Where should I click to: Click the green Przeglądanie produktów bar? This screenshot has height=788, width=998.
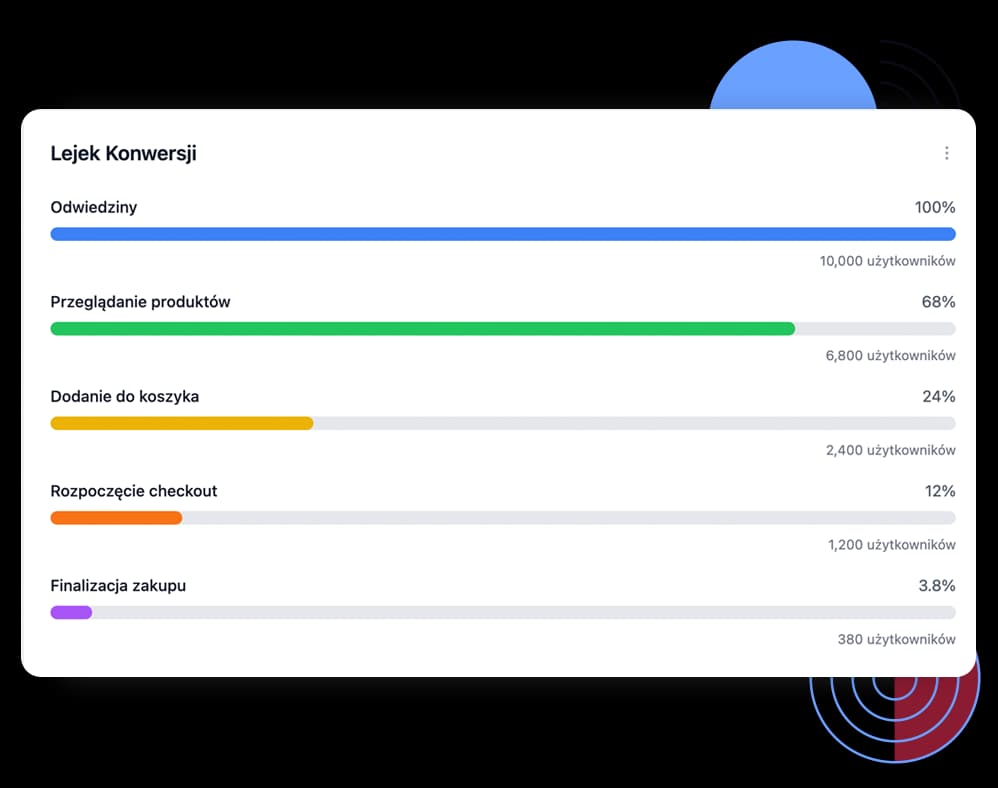423,328
